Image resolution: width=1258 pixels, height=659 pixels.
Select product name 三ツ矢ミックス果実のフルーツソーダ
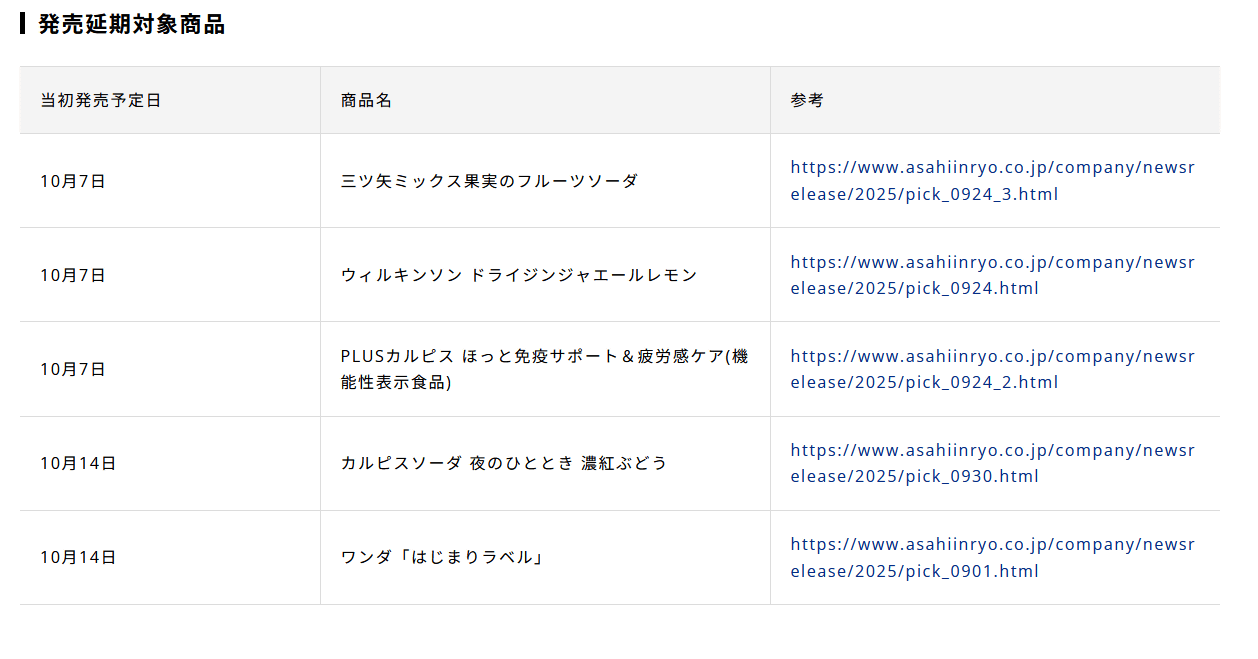click(489, 181)
